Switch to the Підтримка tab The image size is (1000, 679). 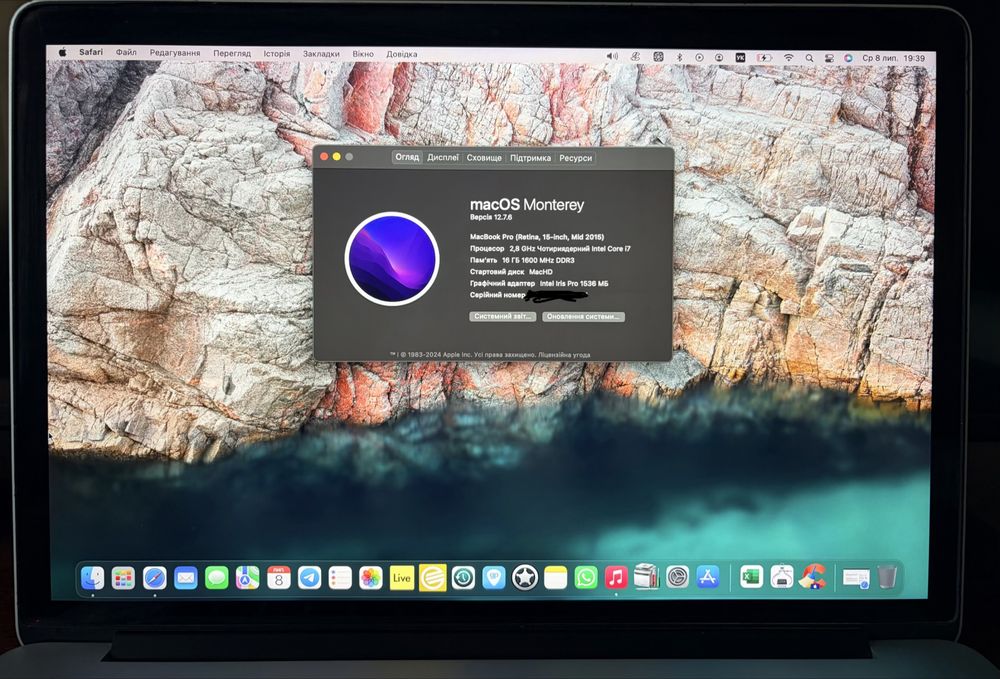(x=531, y=158)
